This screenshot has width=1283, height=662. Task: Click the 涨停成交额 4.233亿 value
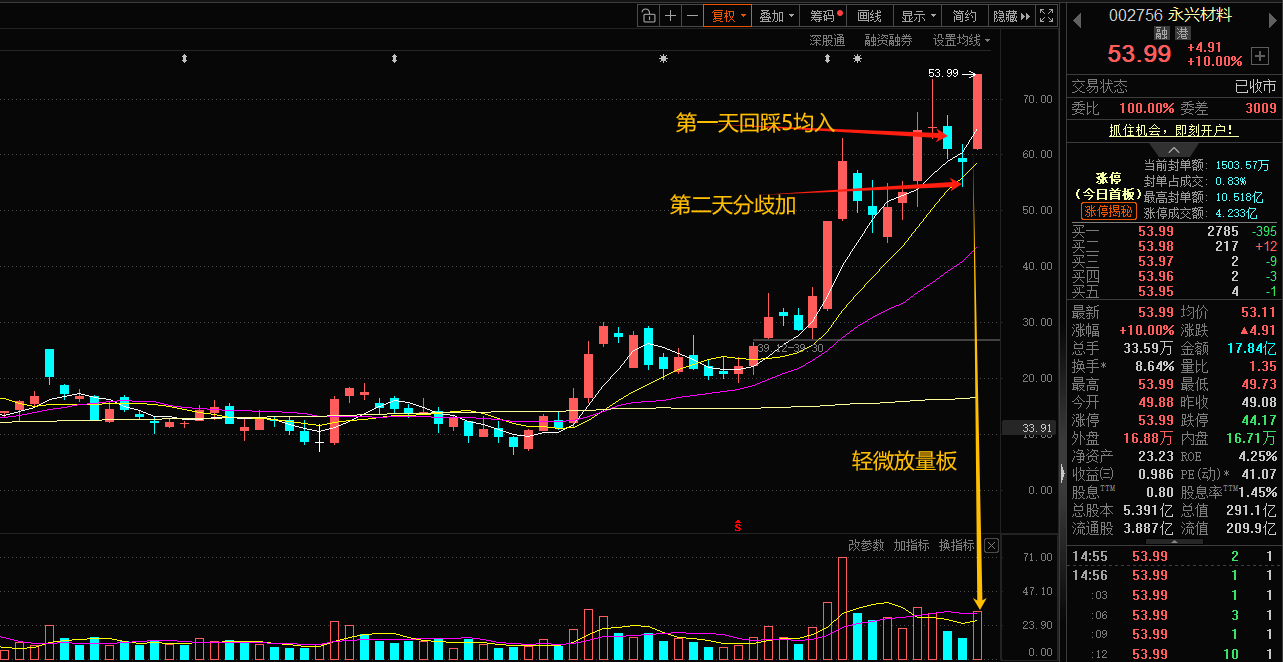tap(1235, 213)
